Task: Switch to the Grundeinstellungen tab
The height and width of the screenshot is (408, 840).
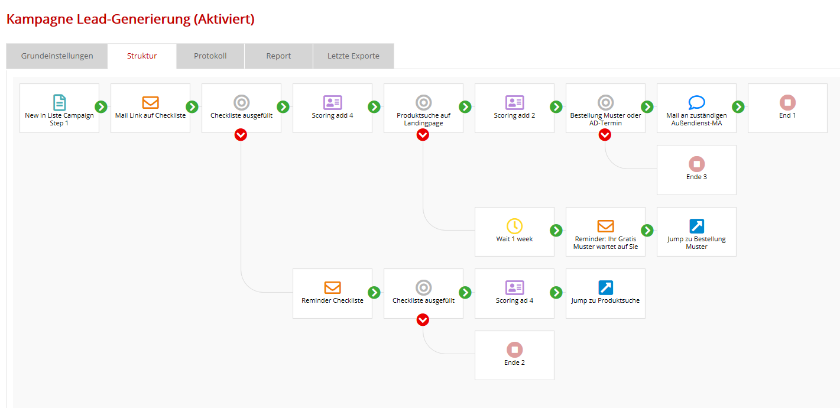Action: click(57, 56)
